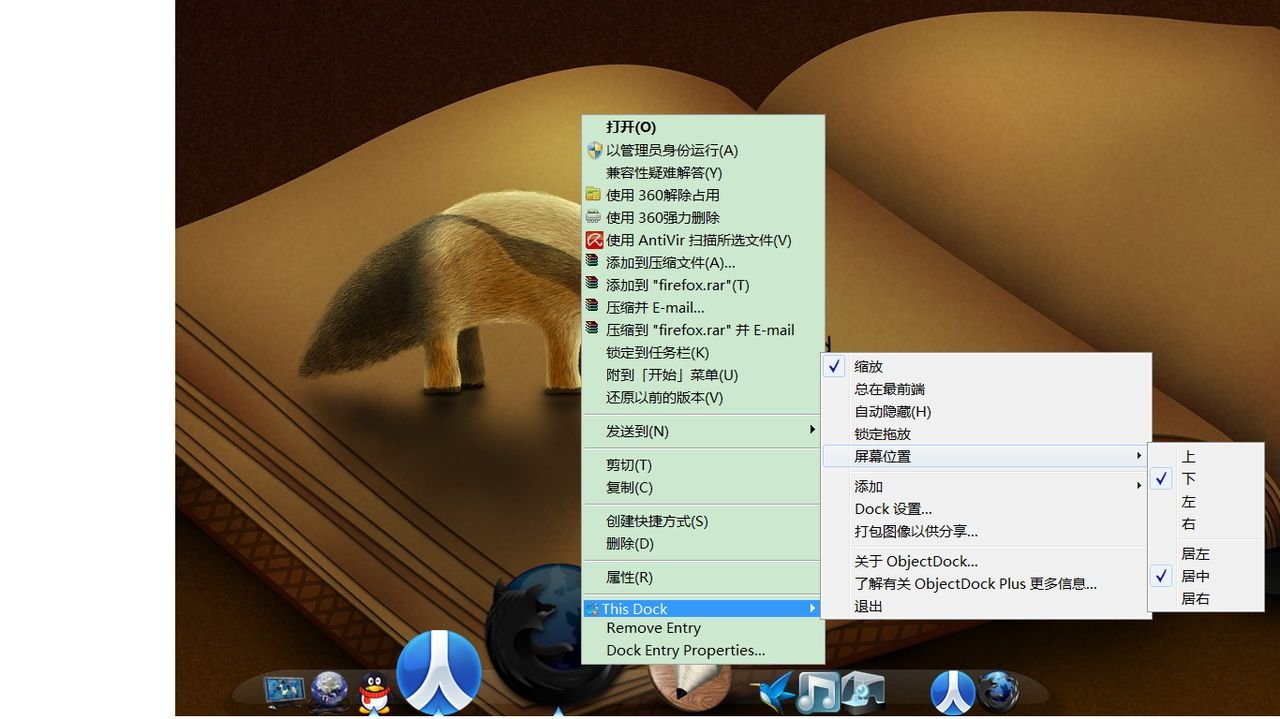Choose 居左 dock alignment
1280x719 pixels.
[1195, 553]
